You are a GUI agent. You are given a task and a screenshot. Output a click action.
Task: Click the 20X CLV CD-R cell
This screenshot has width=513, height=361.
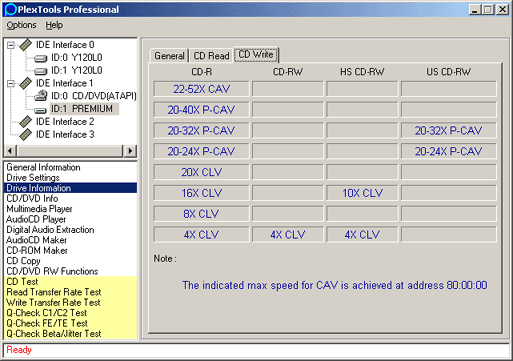[201, 172]
